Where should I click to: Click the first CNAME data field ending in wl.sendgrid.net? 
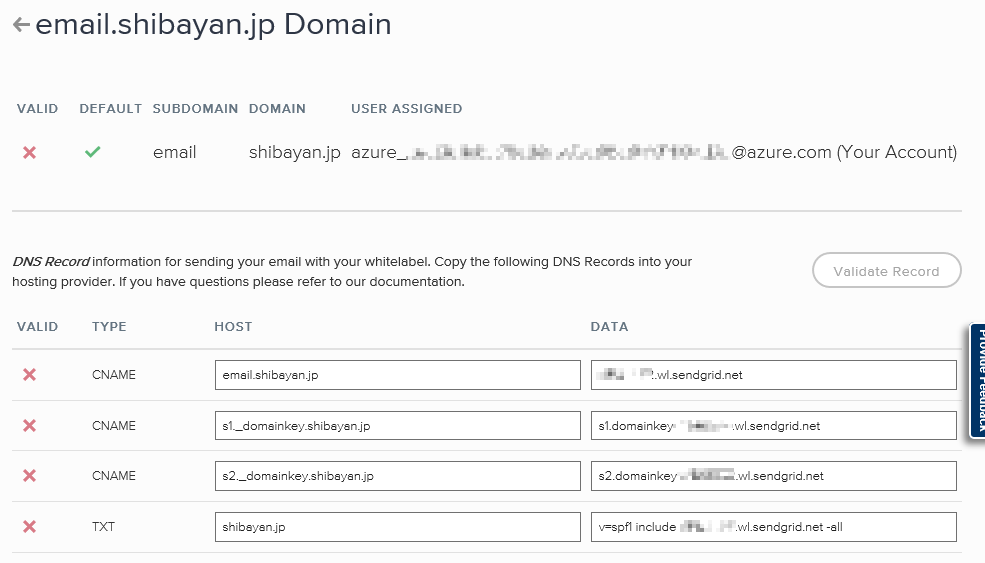773,375
